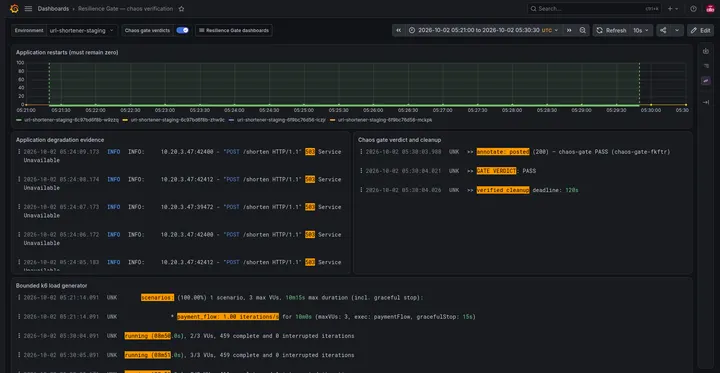Open the Grafana home logo
This screenshot has height=373, width=720.
coord(14,9)
